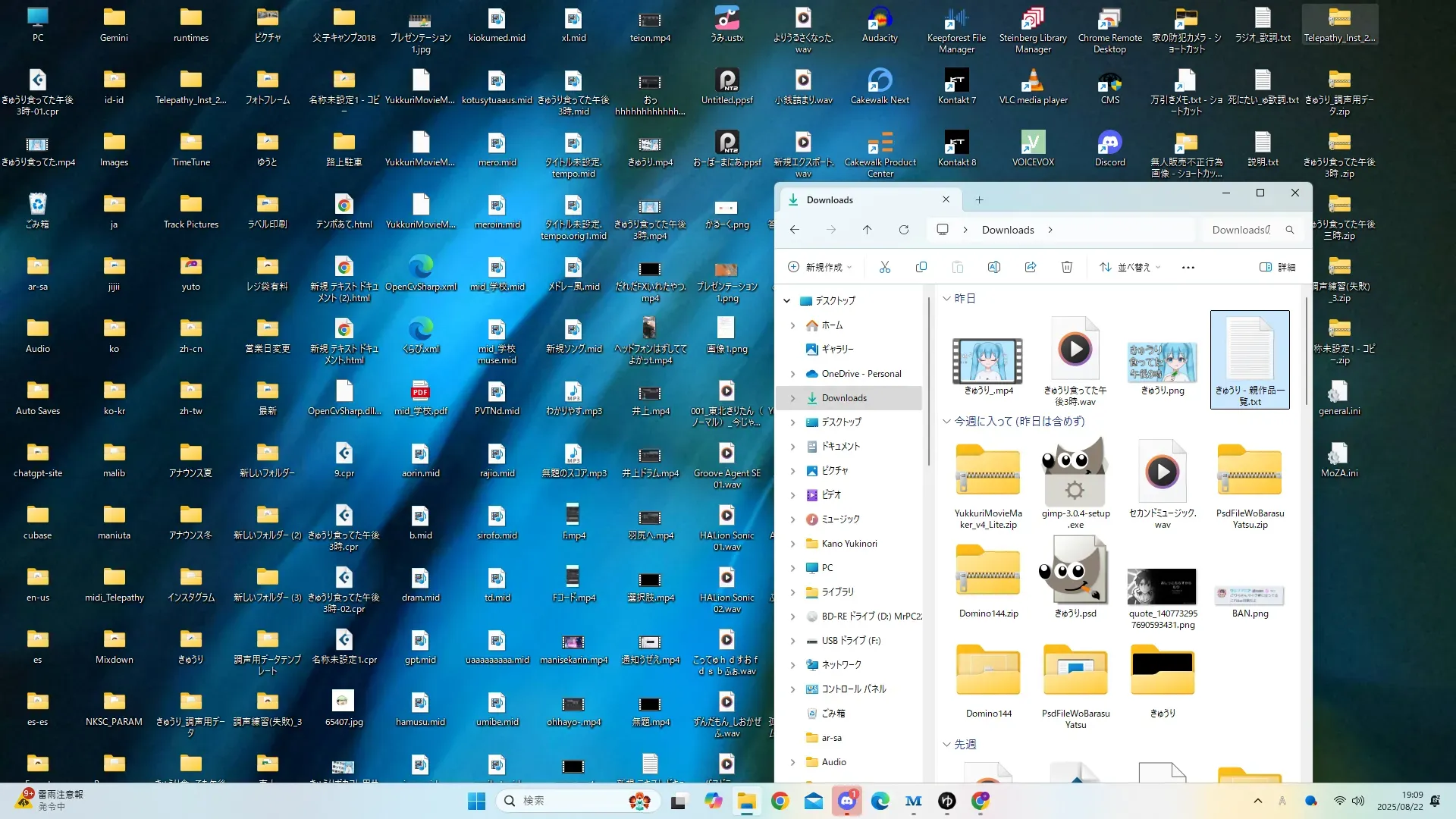Add a new Explorer tab
This screenshot has height=819, width=1456.
(979, 199)
